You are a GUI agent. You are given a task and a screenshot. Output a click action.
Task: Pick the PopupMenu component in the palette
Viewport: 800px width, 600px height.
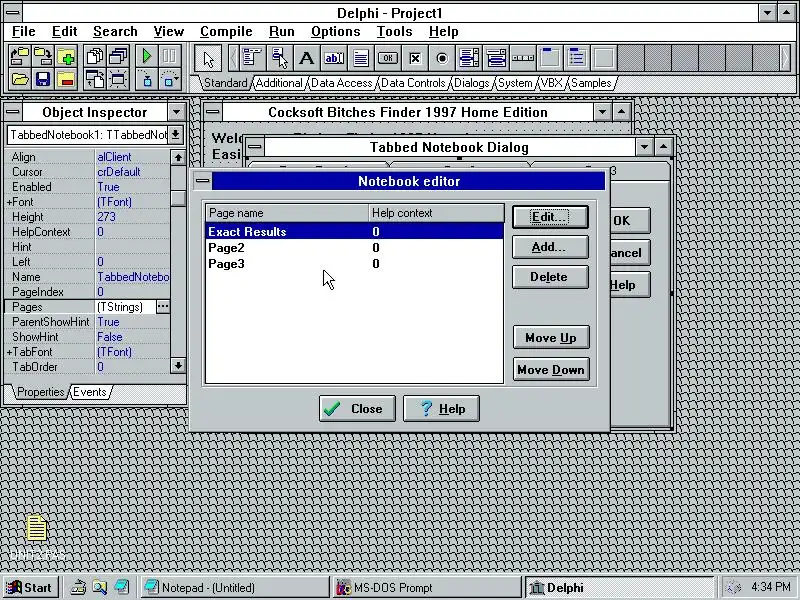(280, 58)
